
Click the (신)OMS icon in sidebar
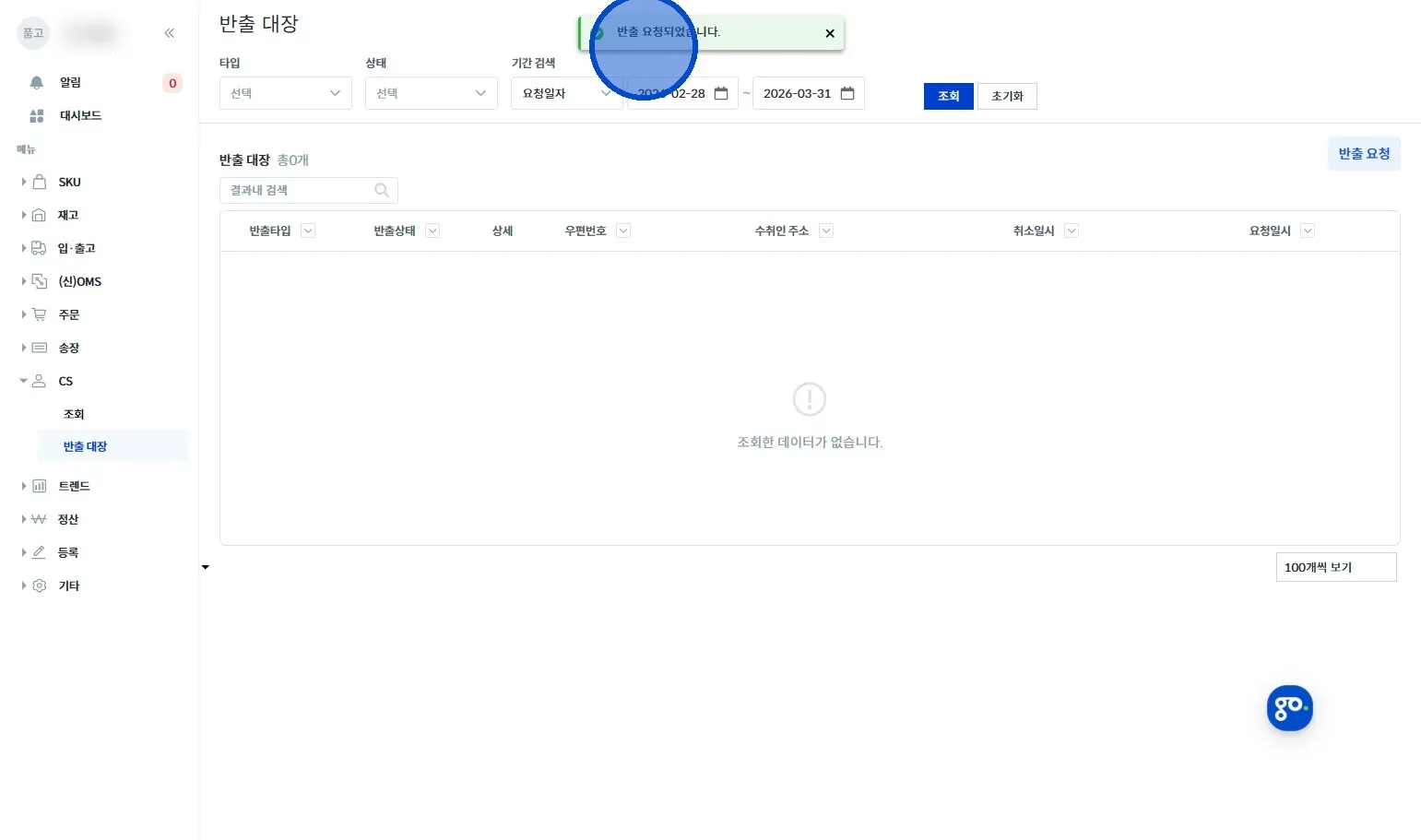point(40,281)
